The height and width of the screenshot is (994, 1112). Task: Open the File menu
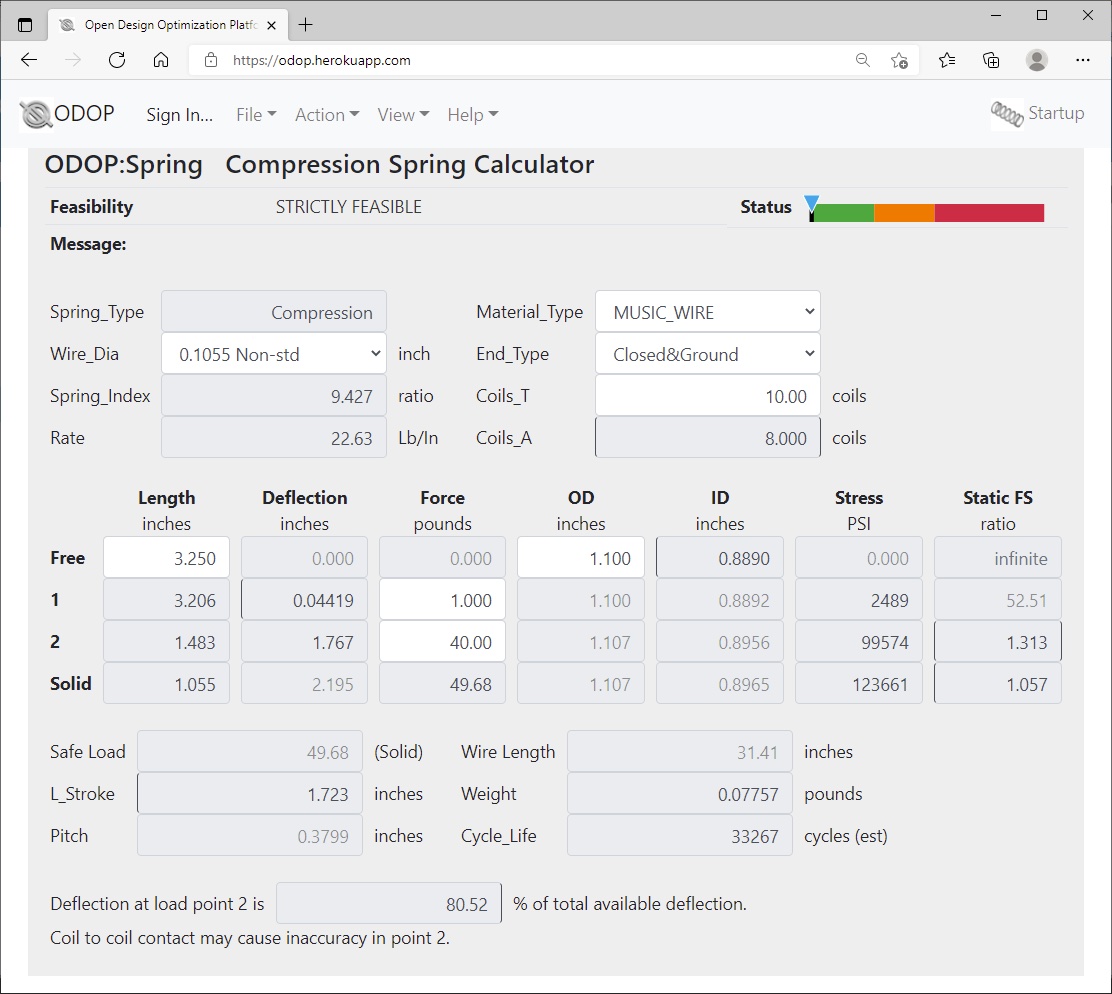(255, 114)
